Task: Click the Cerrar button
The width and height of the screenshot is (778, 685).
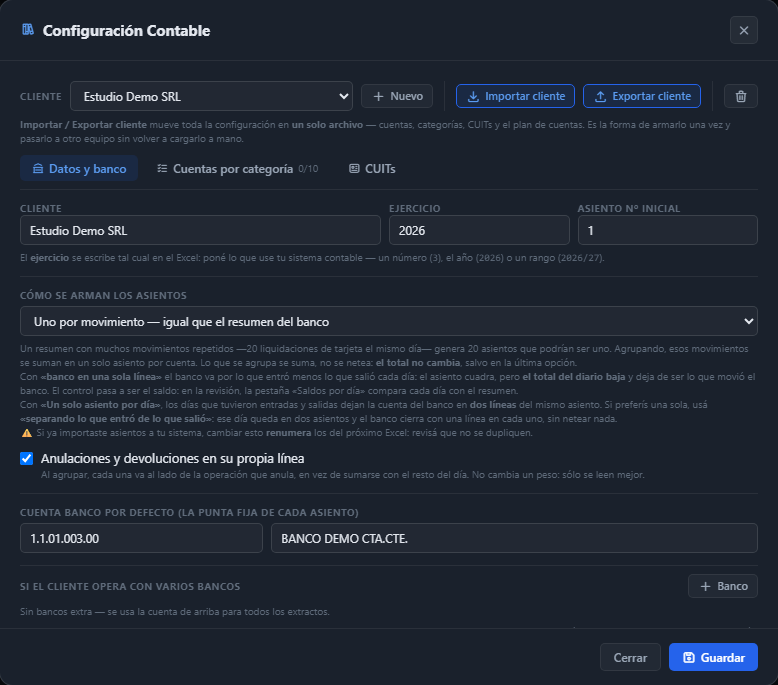Action: click(x=630, y=657)
